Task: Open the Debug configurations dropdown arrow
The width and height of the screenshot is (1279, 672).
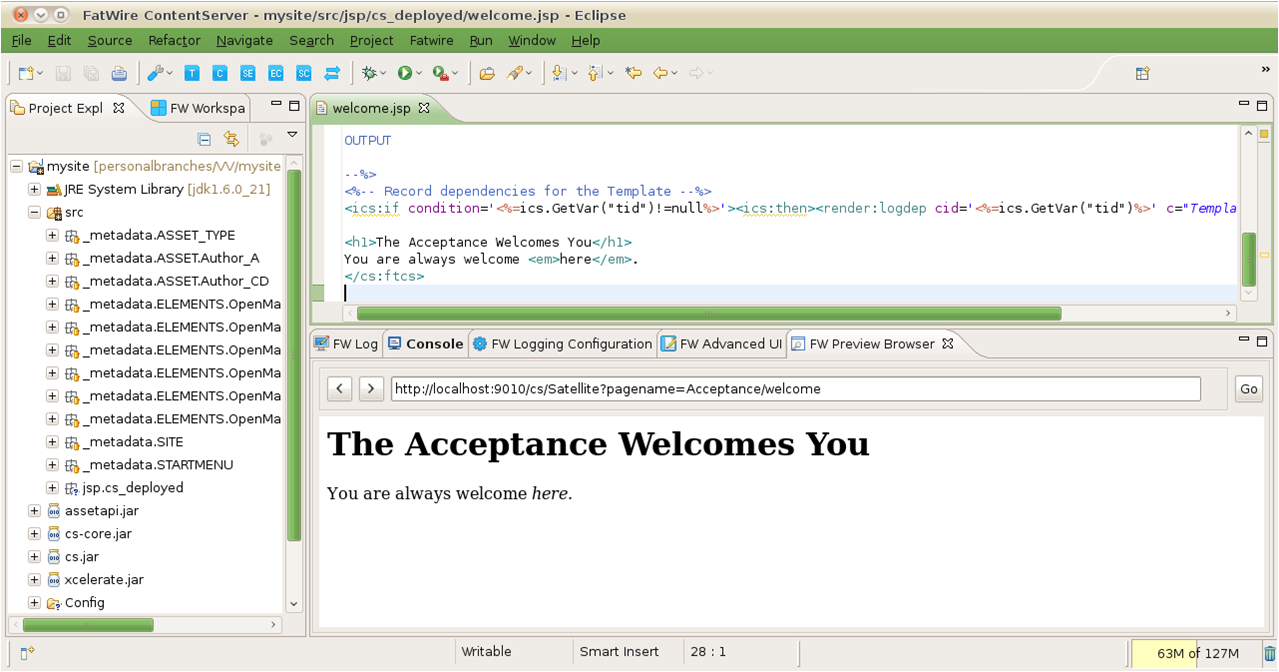Action: click(383, 74)
